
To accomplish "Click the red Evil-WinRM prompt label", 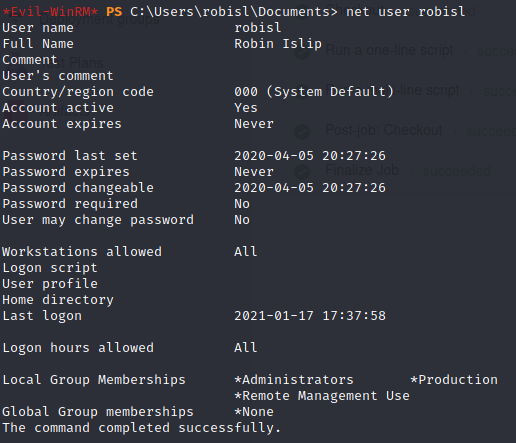I will pos(50,12).
